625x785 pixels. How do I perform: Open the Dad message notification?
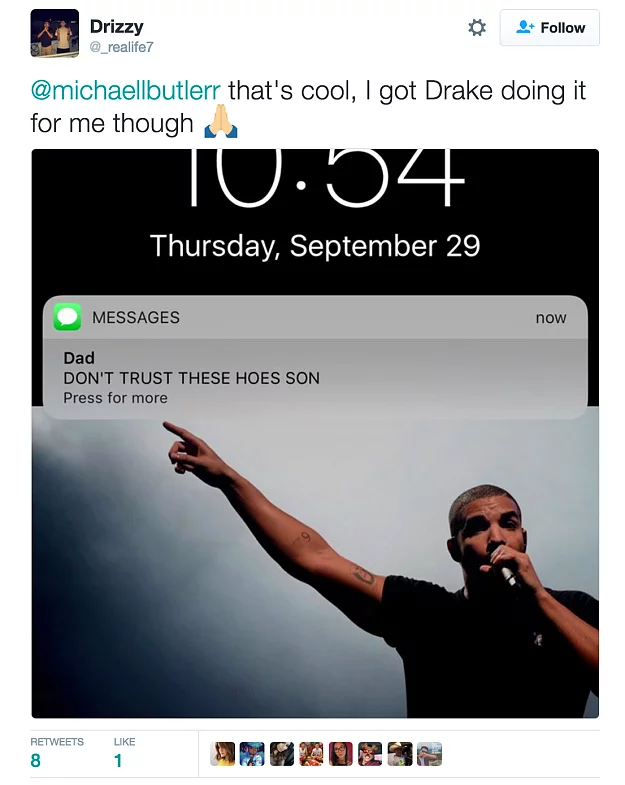(315, 357)
